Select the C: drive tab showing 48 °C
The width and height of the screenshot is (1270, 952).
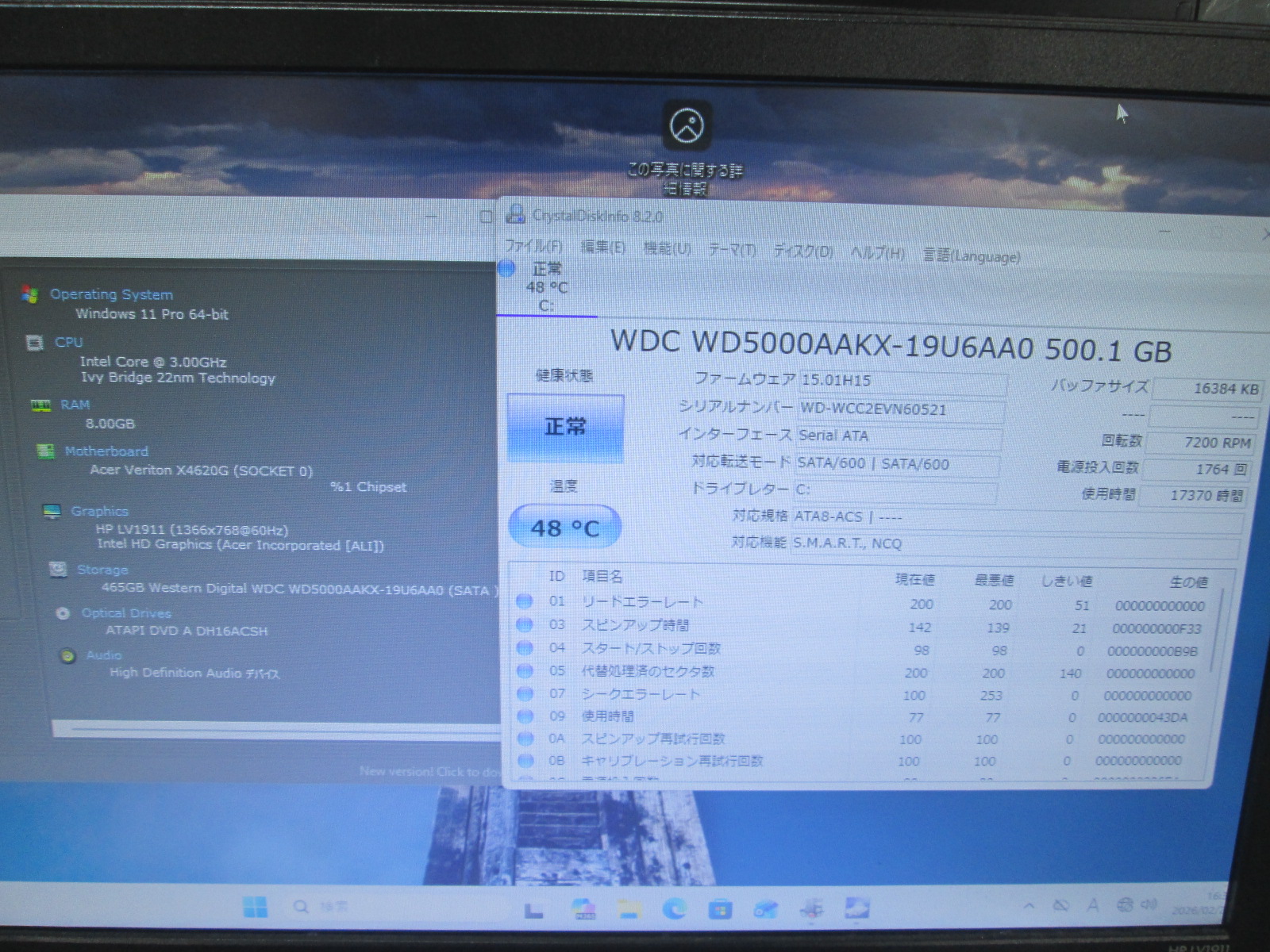click(546, 287)
